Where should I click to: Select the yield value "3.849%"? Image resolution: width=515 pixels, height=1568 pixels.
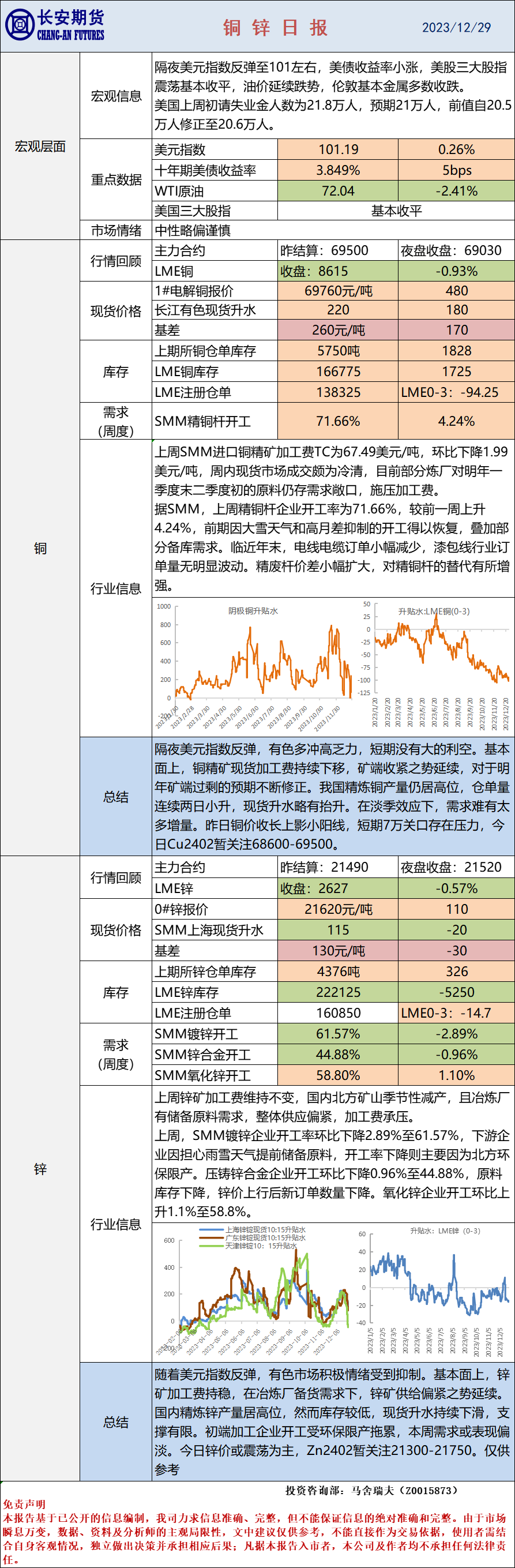[x=338, y=170]
